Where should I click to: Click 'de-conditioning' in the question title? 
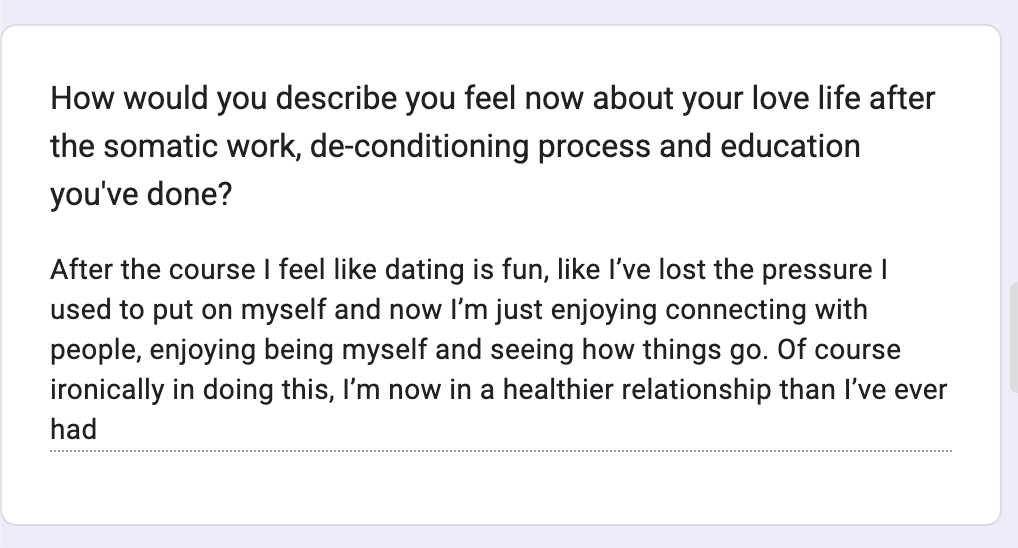(x=419, y=147)
